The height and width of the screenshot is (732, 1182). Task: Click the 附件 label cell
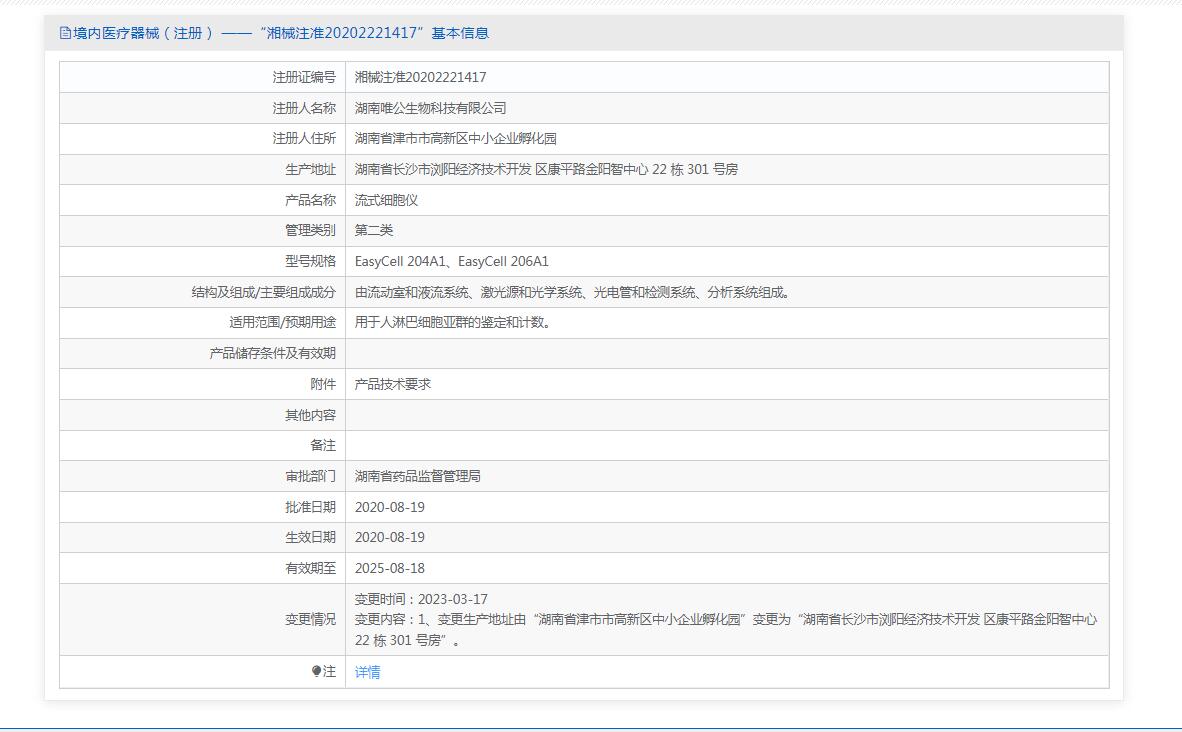(203, 384)
